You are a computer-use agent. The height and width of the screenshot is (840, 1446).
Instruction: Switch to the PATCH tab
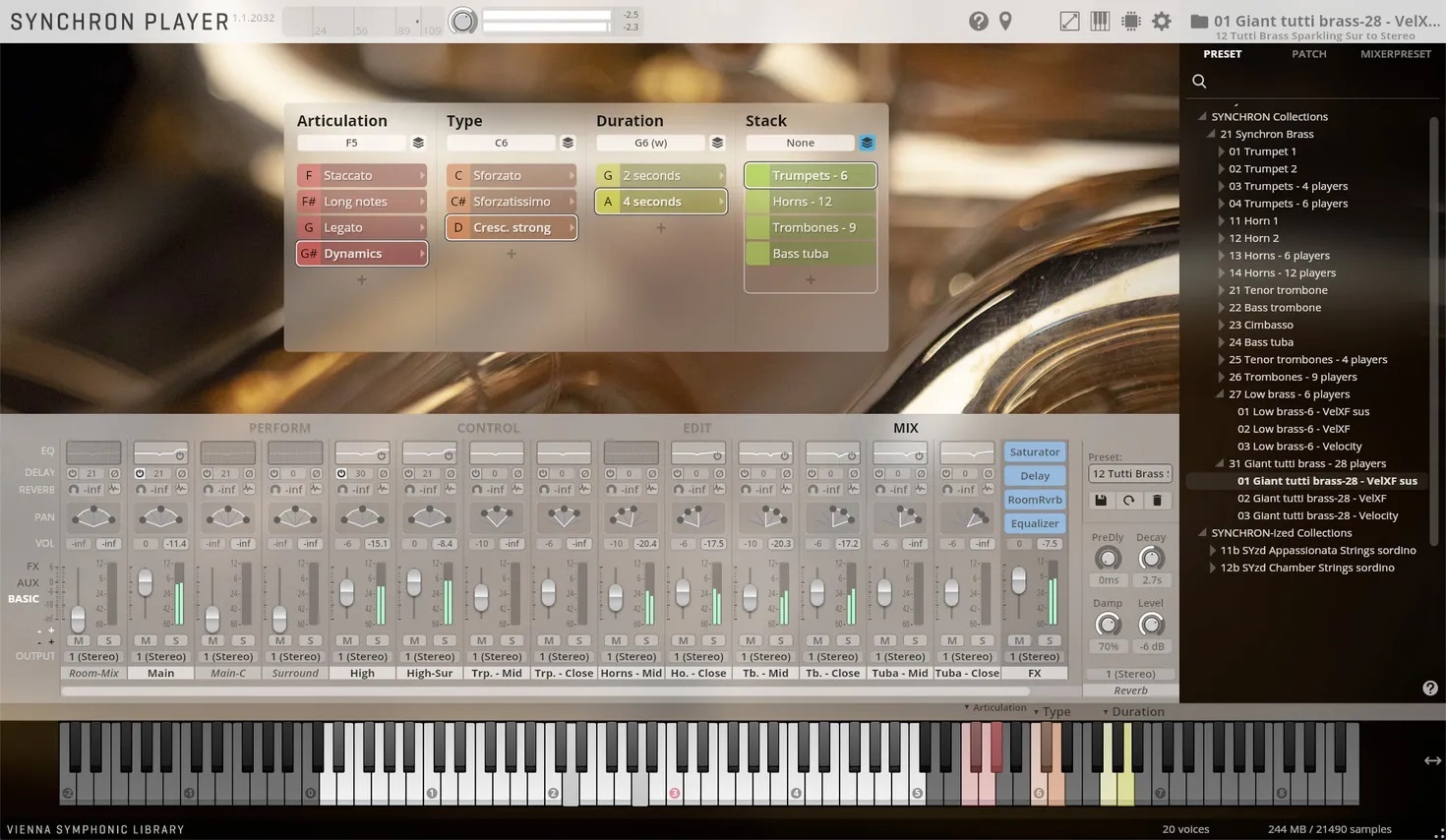click(x=1308, y=54)
